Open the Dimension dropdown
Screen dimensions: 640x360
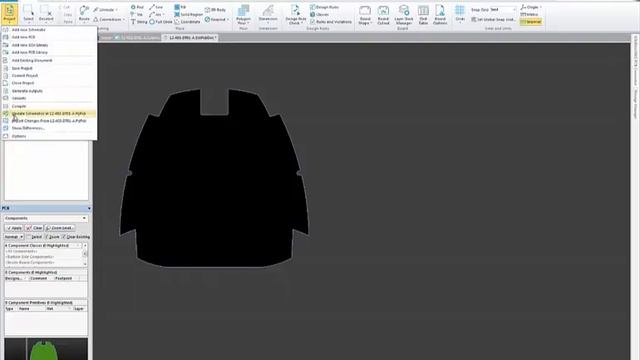tap(268, 15)
